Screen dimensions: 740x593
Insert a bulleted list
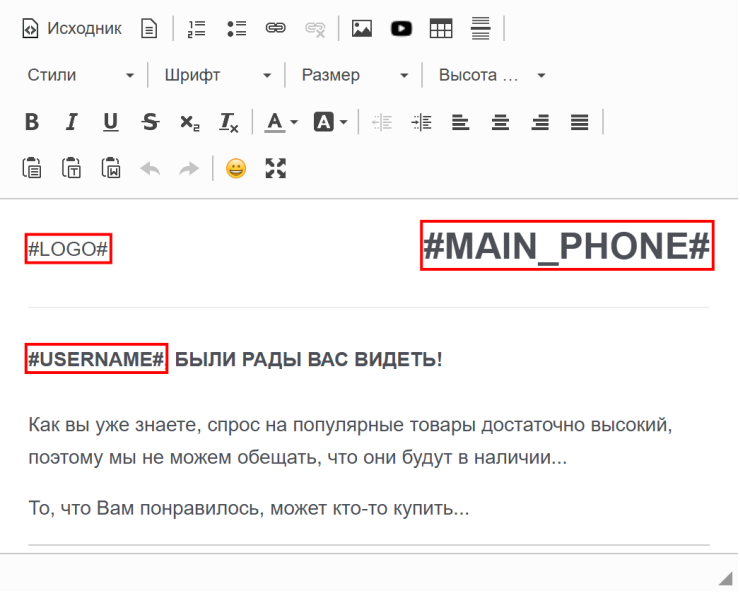tap(236, 28)
